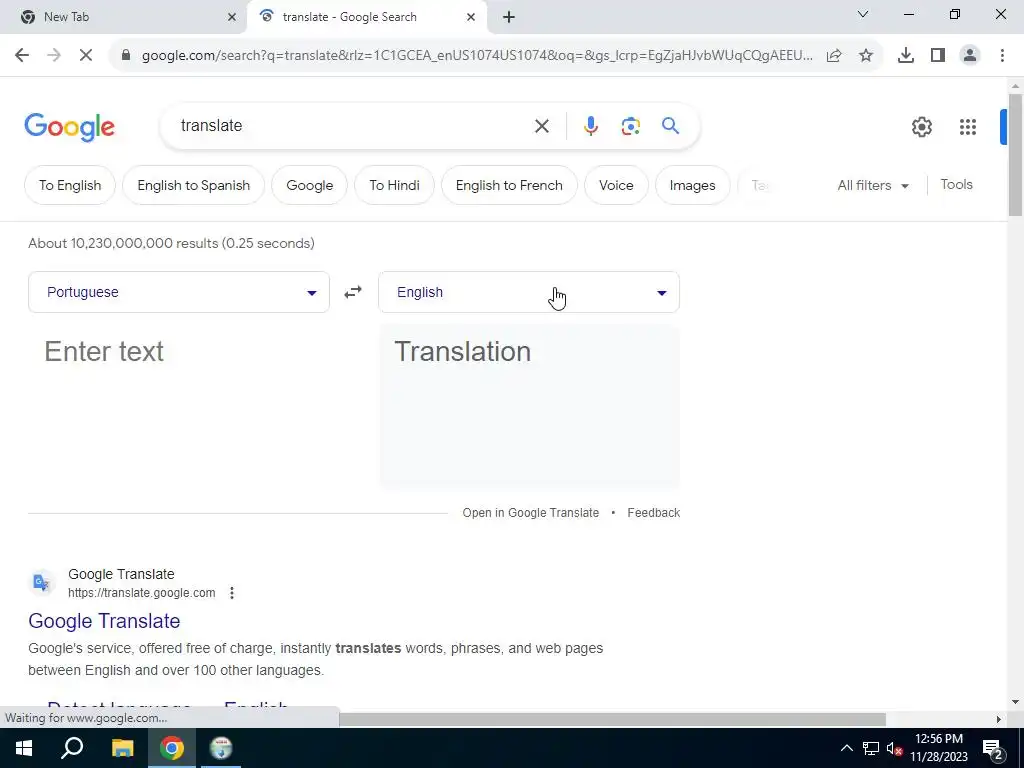Open Windows Start menu
This screenshot has height=768, width=1024.
point(24,748)
